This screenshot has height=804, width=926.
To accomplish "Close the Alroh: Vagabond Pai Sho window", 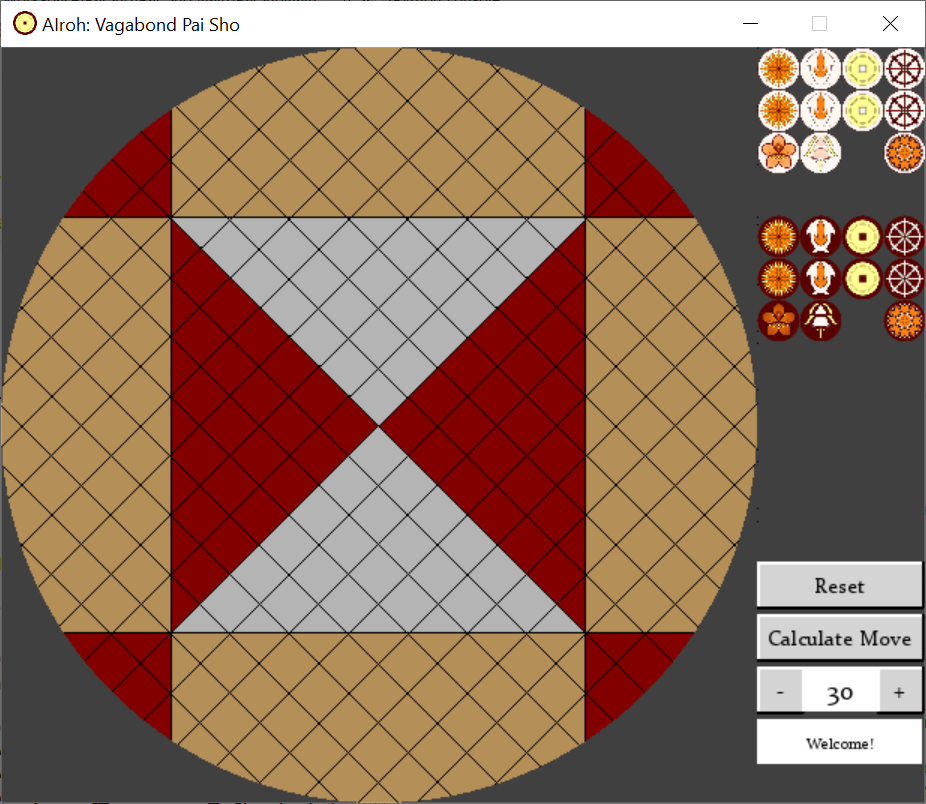I will coord(890,24).
